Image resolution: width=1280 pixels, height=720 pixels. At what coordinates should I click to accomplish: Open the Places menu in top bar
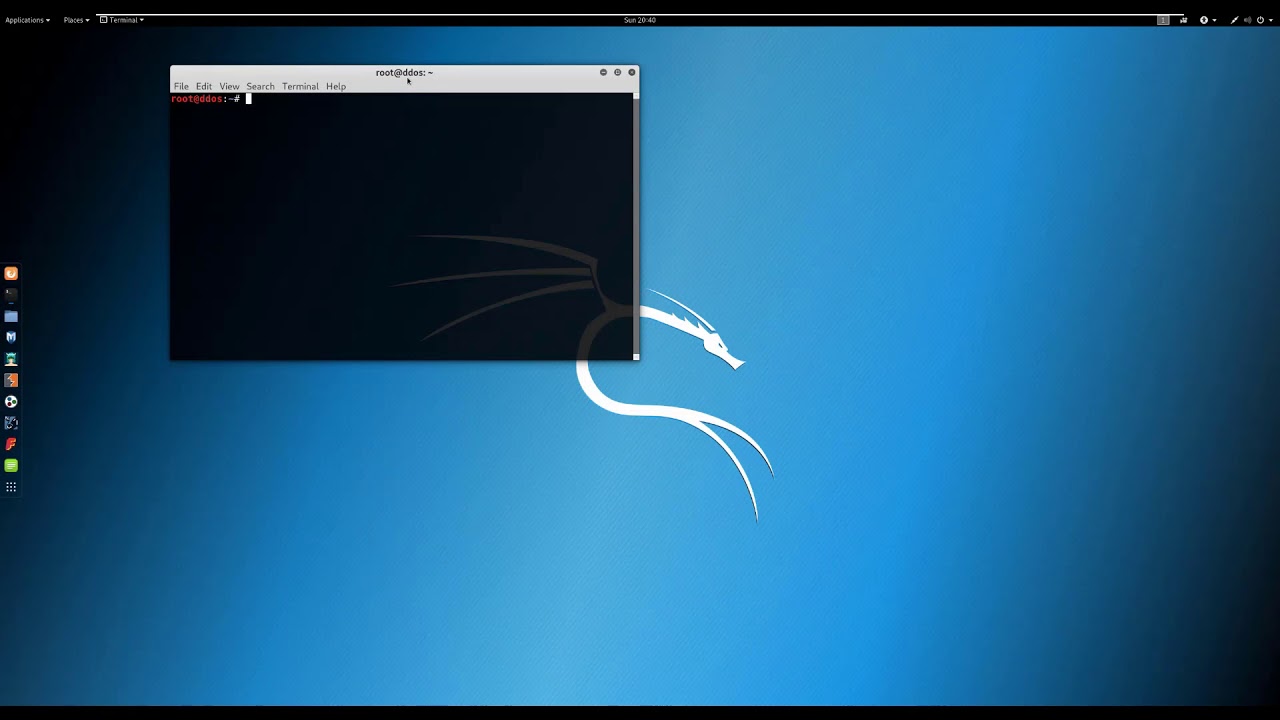coord(76,20)
